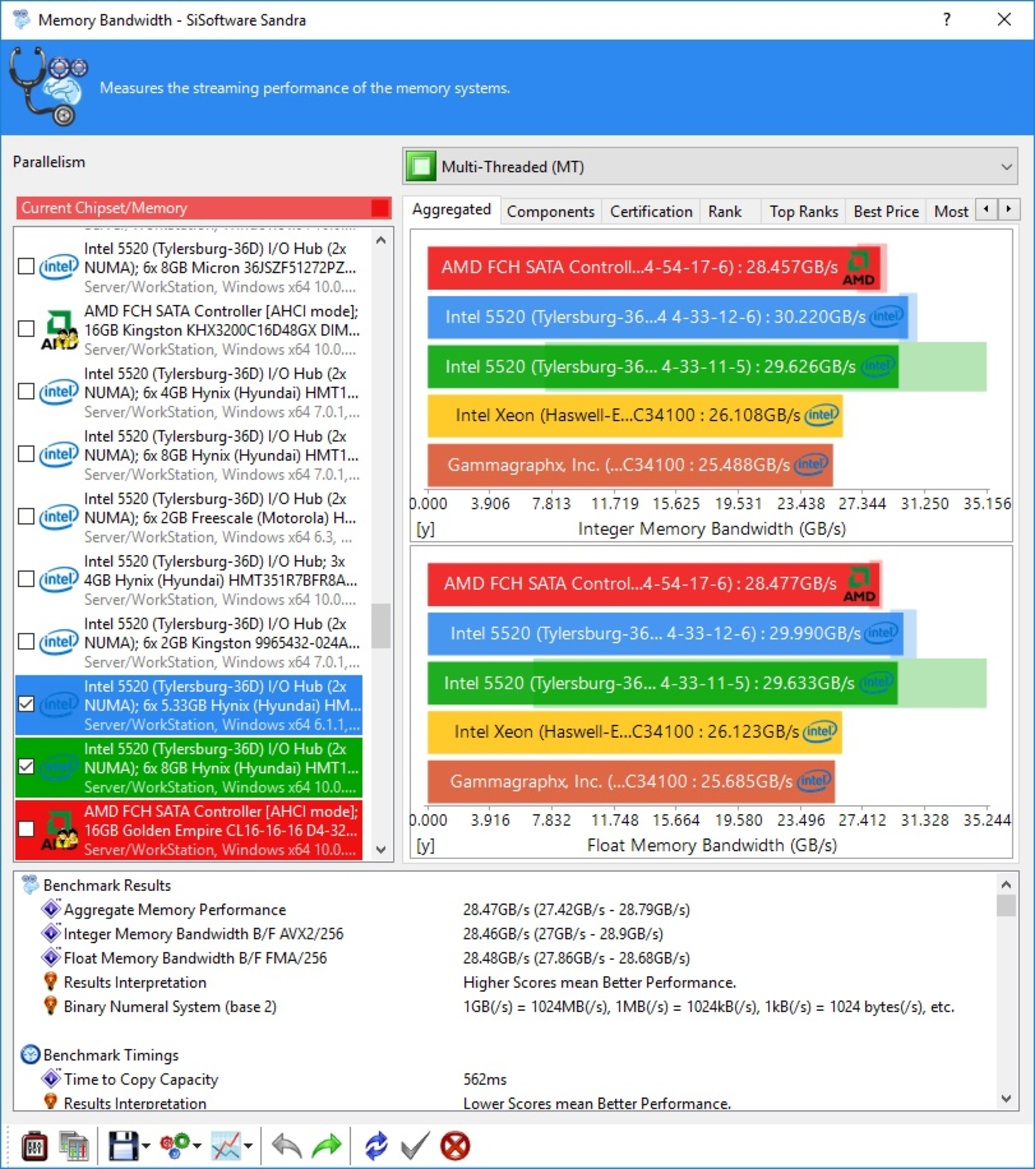1035x1169 pixels.
Task: Click the Time to Copy Capacity diamond icon
Action: click(x=51, y=1078)
